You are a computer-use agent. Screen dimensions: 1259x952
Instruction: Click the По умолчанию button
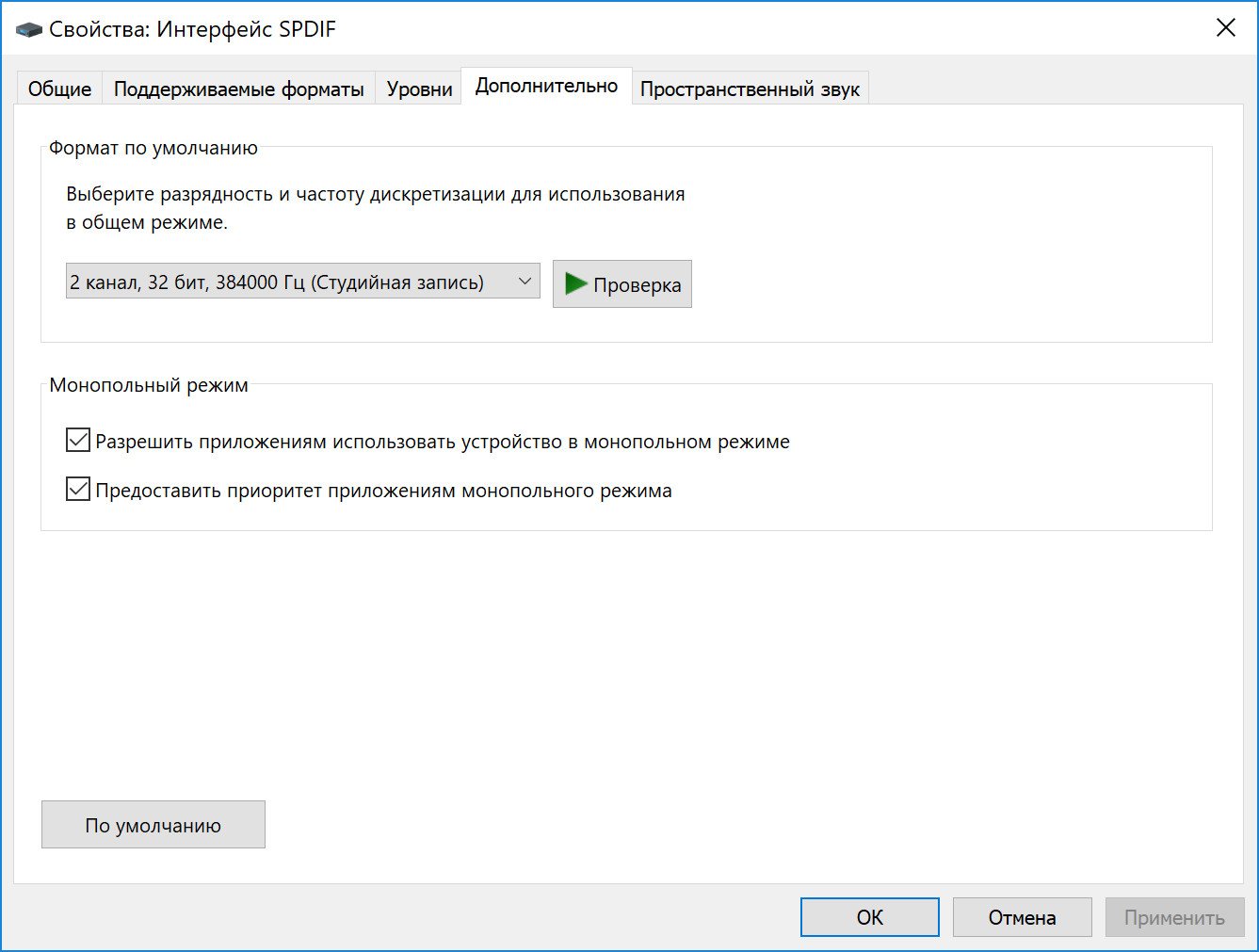[x=153, y=825]
